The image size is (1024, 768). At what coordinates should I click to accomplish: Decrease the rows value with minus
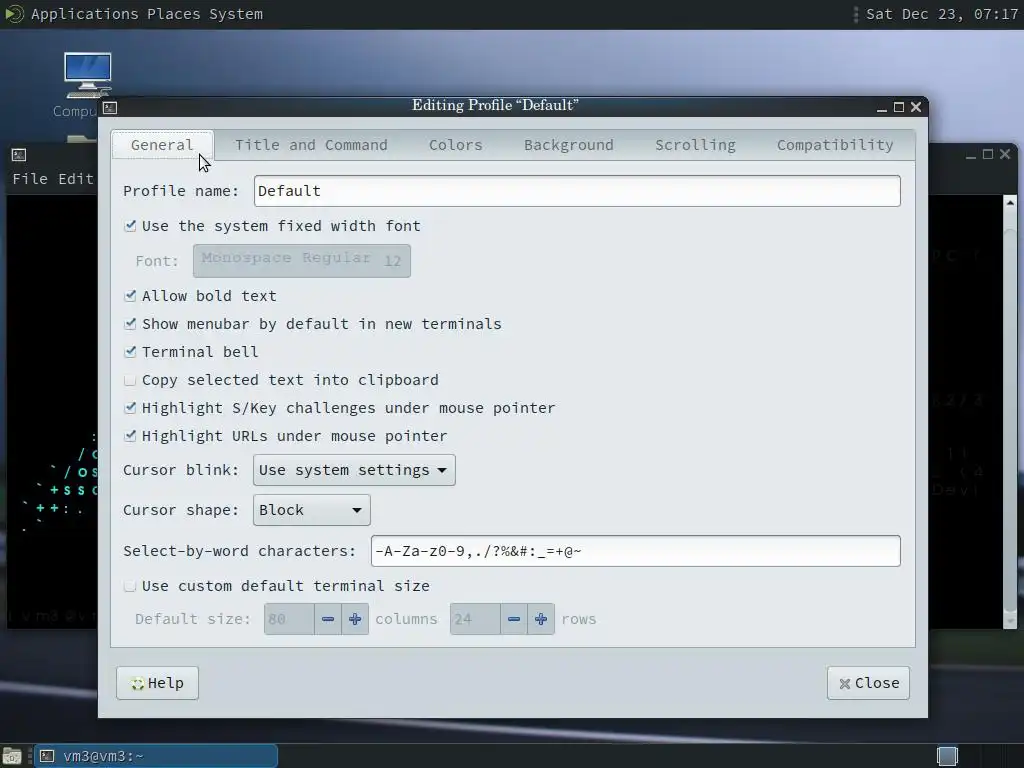pos(514,619)
